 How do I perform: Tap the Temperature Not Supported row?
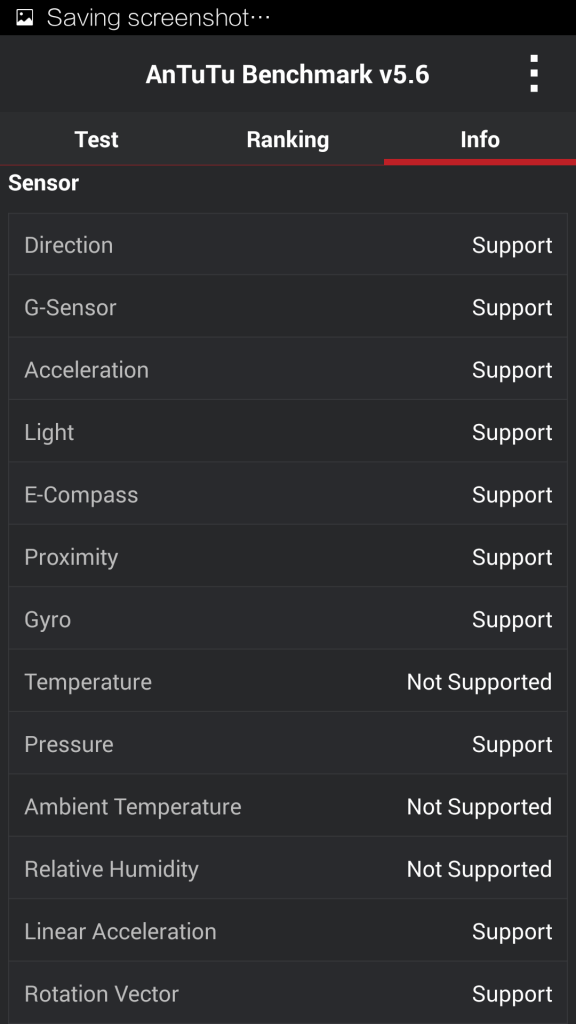(288, 681)
